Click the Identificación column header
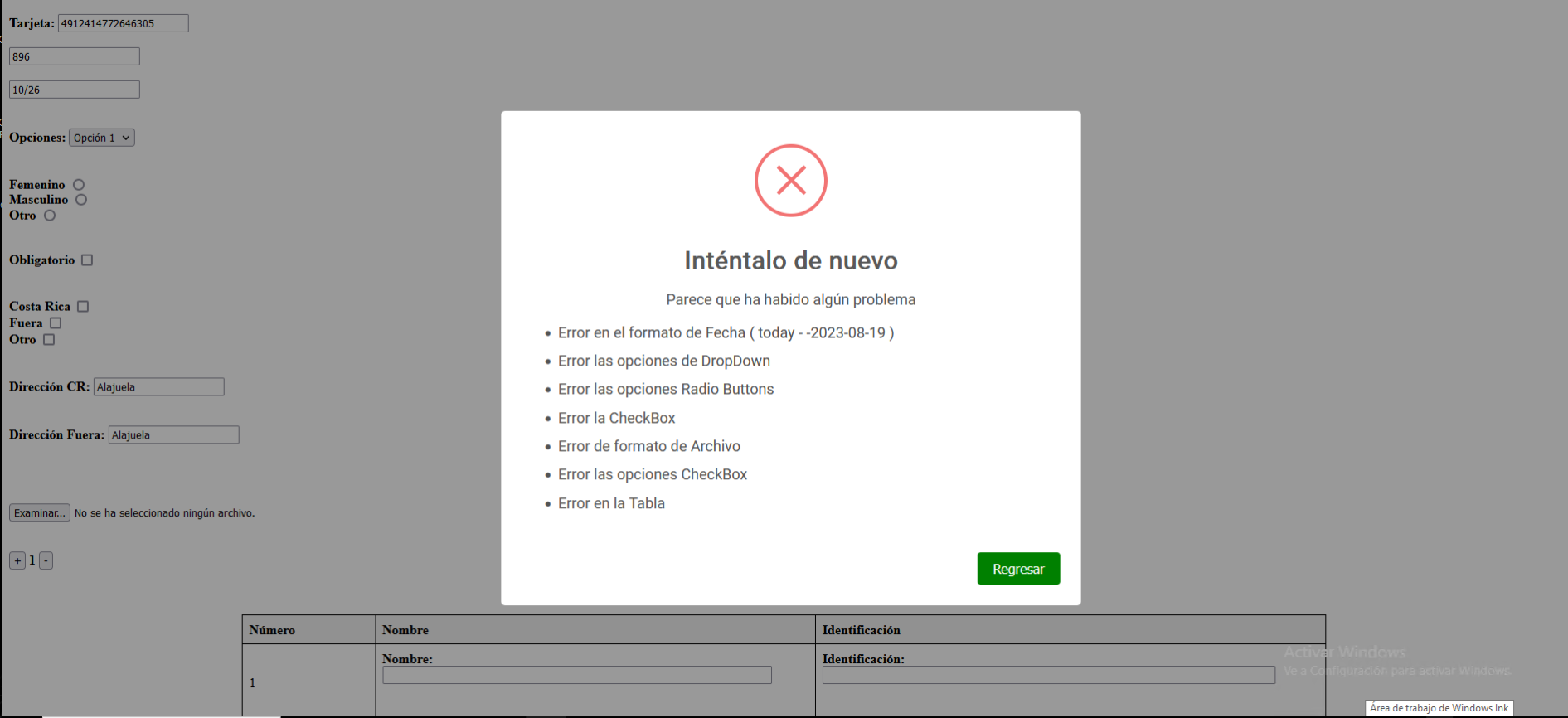 coord(1070,630)
